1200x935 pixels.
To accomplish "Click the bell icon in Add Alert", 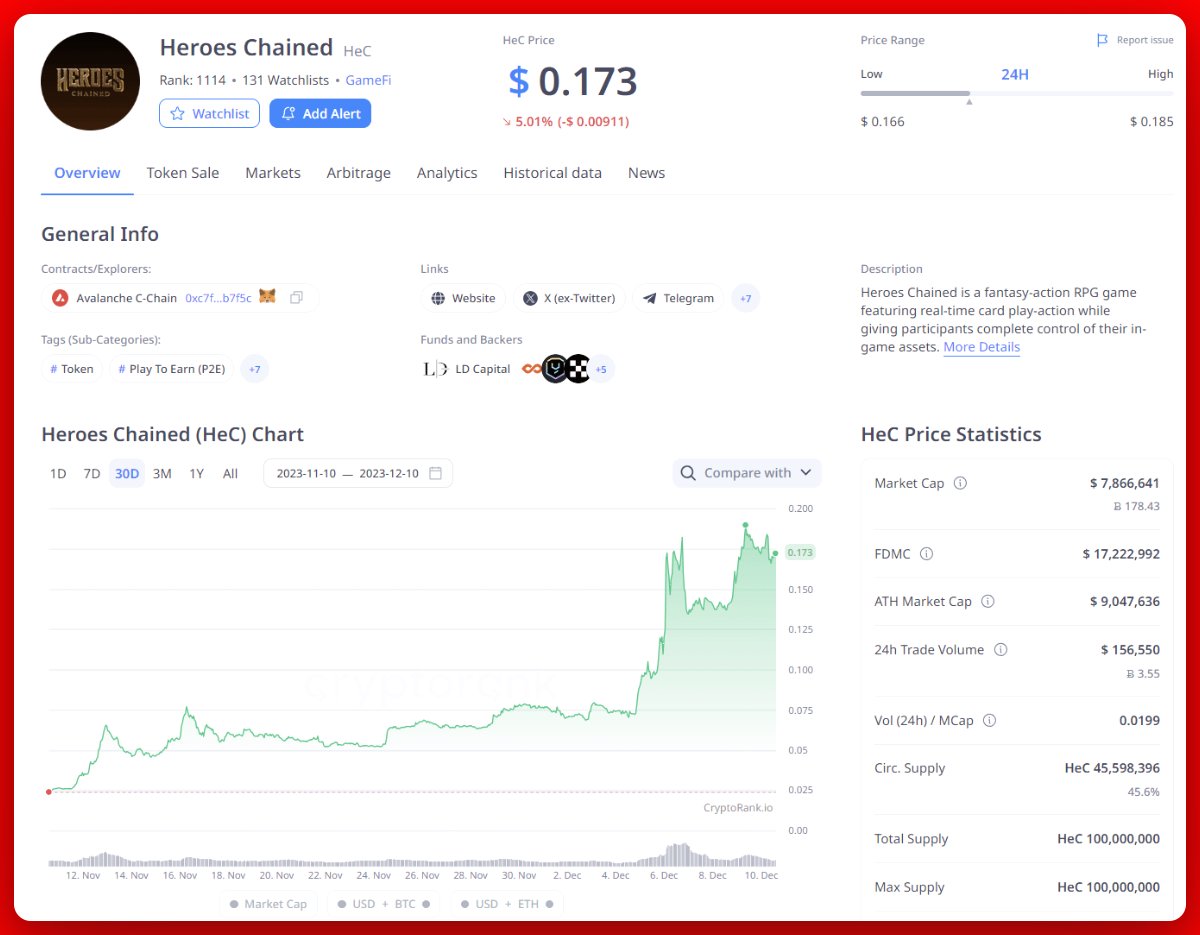I will click(x=288, y=113).
